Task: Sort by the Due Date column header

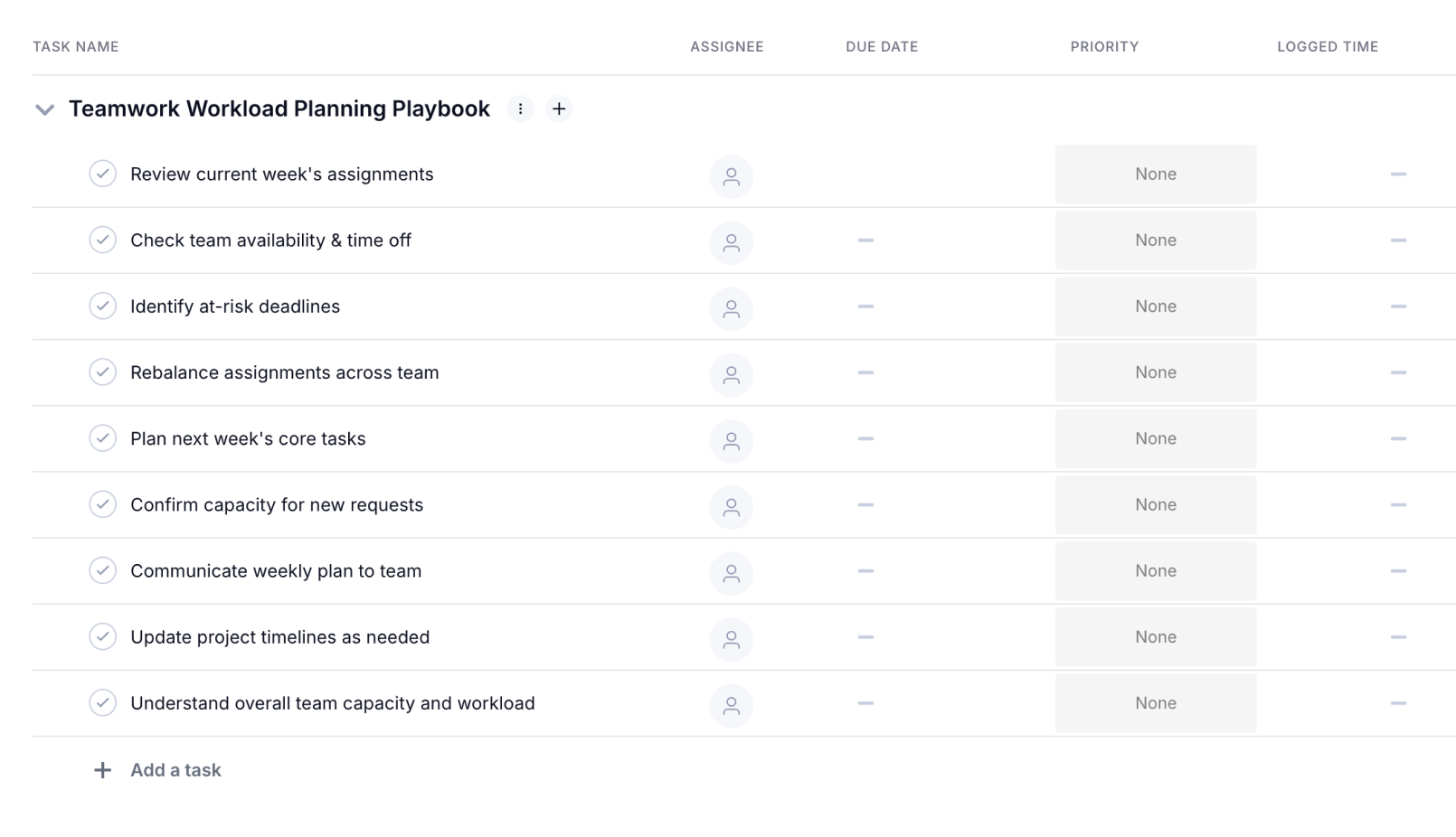Action: [882, 47]
